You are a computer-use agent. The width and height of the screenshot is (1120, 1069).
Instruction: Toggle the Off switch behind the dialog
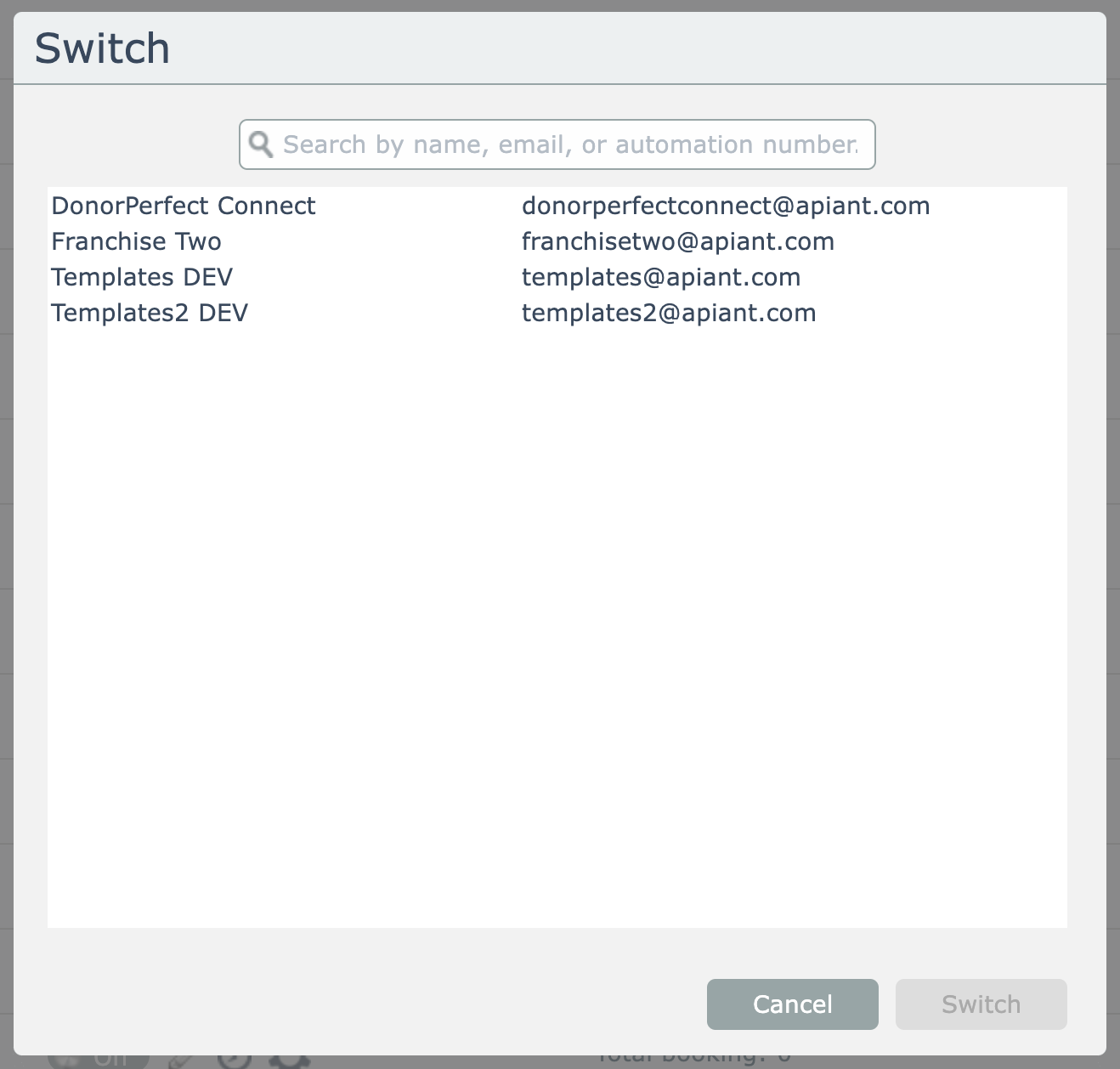tap(98, 1060)
